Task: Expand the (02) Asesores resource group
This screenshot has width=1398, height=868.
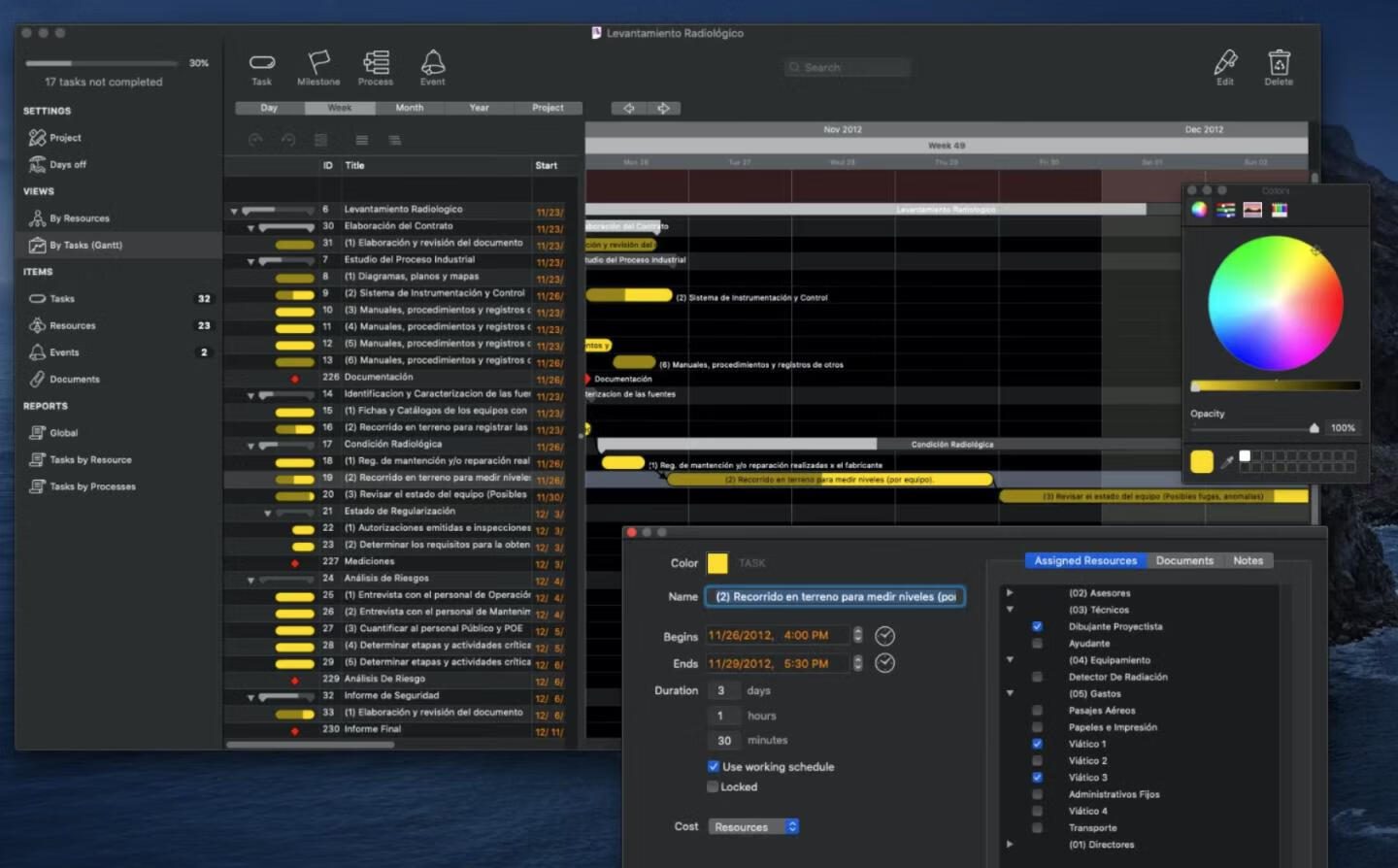Action: (x=1010, y=592)
